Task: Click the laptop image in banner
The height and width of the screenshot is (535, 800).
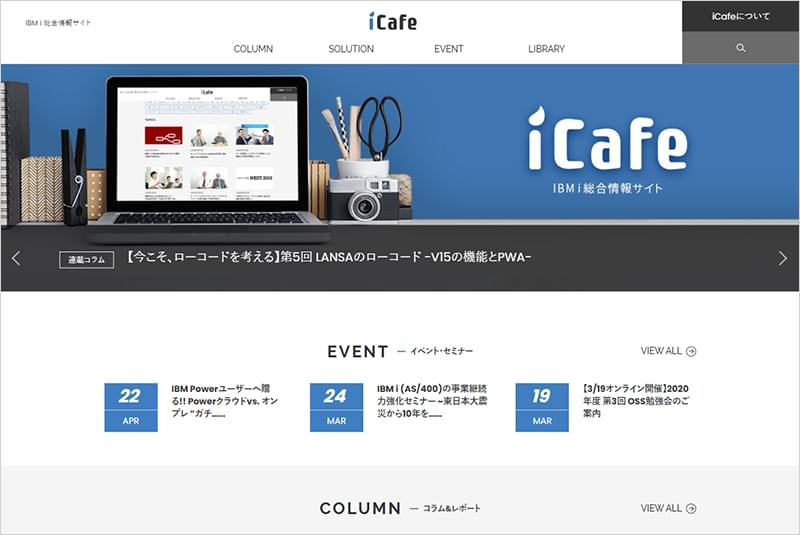Action: pyautogui.click(x=208, y=158)
